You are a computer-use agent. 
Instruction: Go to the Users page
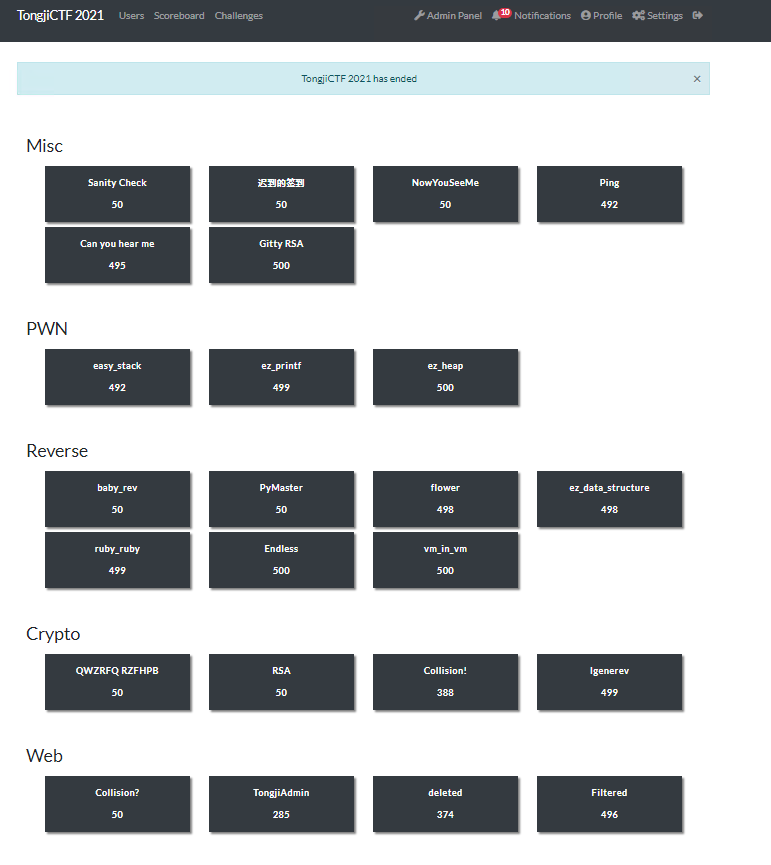[x=131, y=15]
